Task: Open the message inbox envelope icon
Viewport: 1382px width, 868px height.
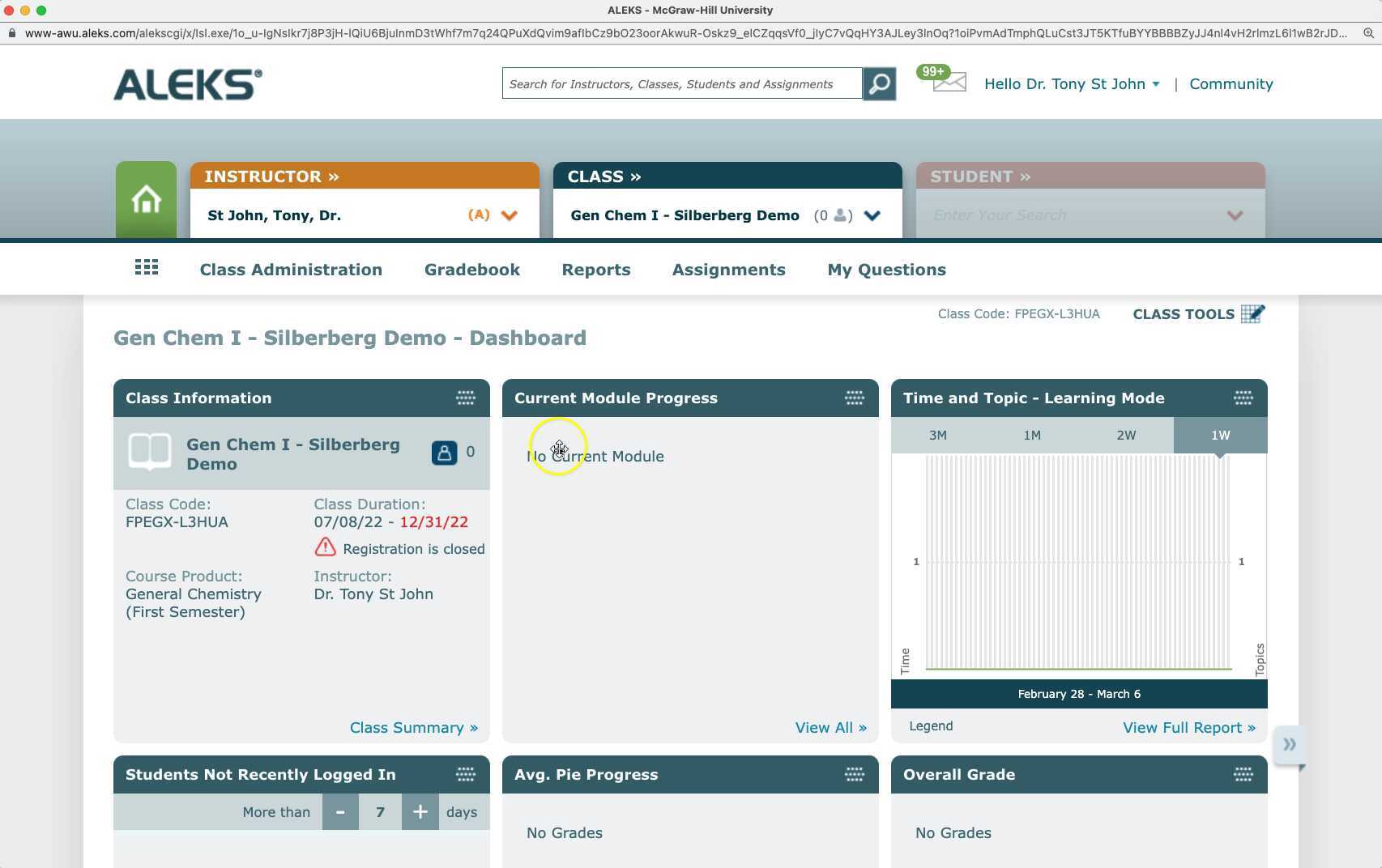Action: [948, 82]
